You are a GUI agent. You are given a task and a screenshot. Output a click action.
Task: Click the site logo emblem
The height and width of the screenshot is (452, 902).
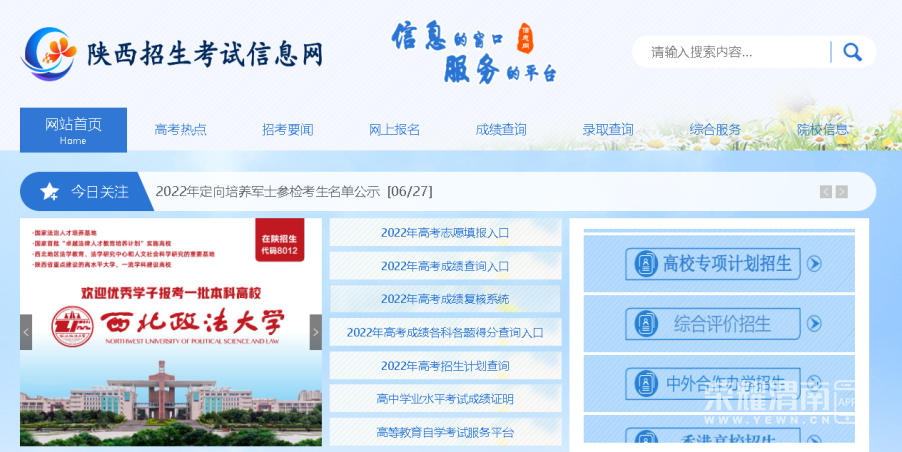click(50, 53)
